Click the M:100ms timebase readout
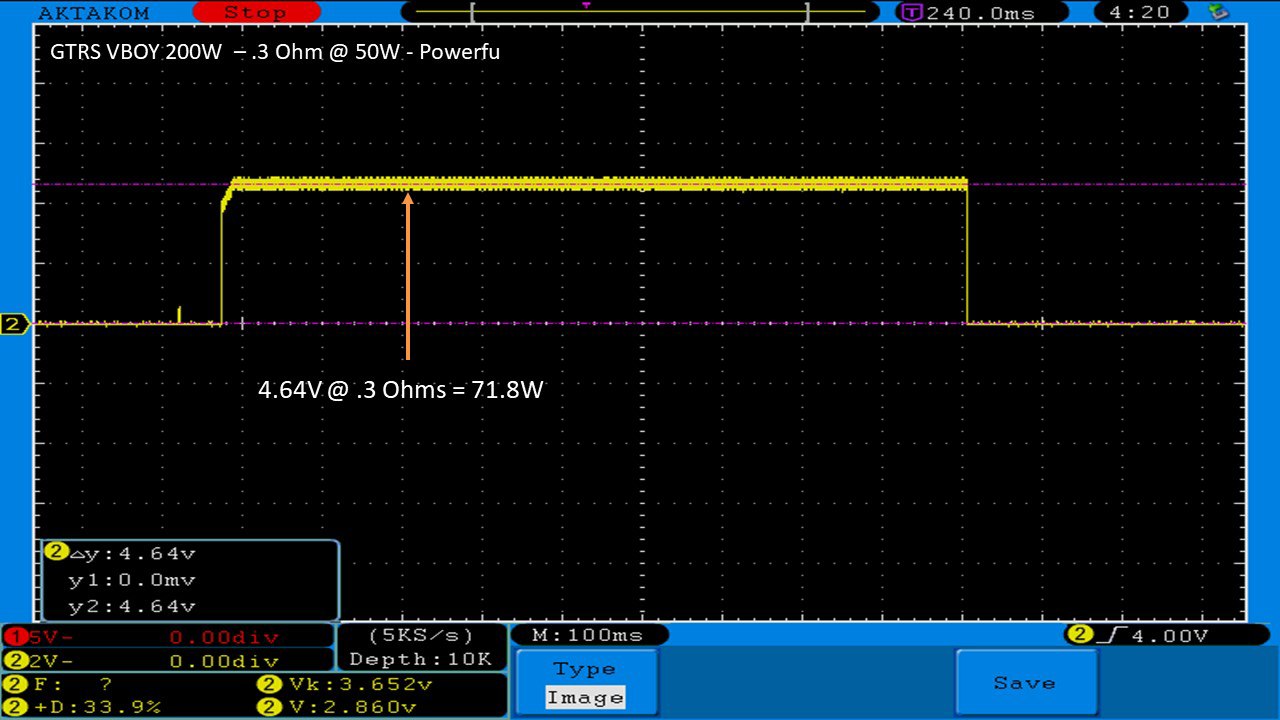This screenshot has width=1280, height=720. point(590,635)
